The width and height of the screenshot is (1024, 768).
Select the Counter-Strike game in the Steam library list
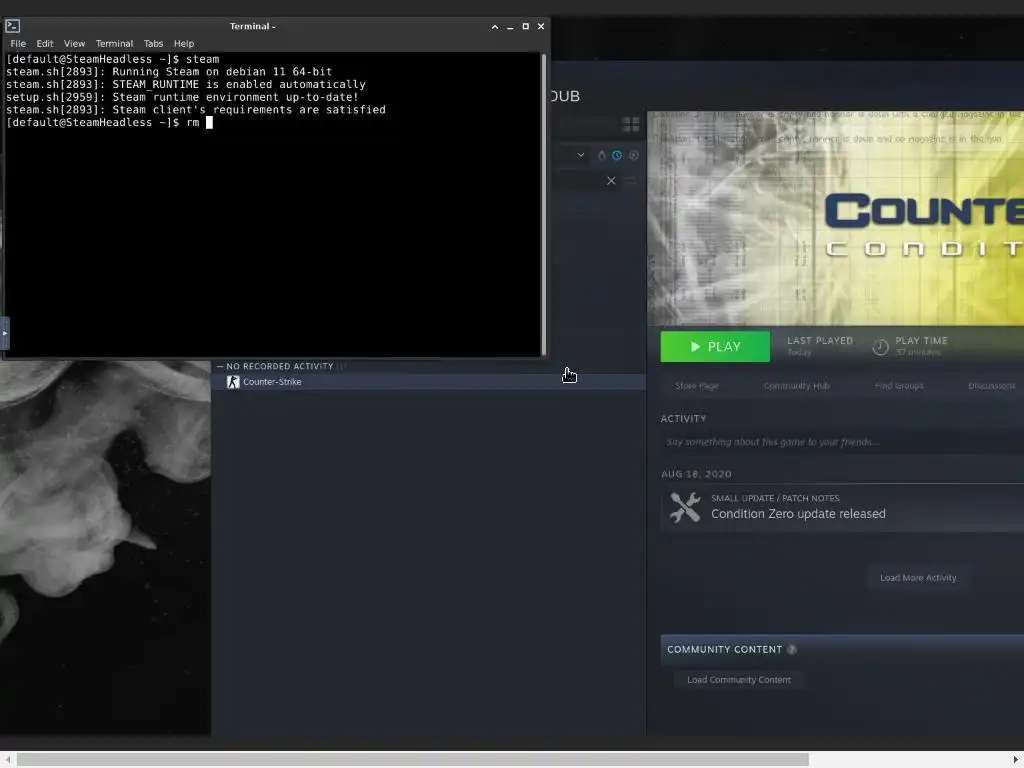(428, 382)
